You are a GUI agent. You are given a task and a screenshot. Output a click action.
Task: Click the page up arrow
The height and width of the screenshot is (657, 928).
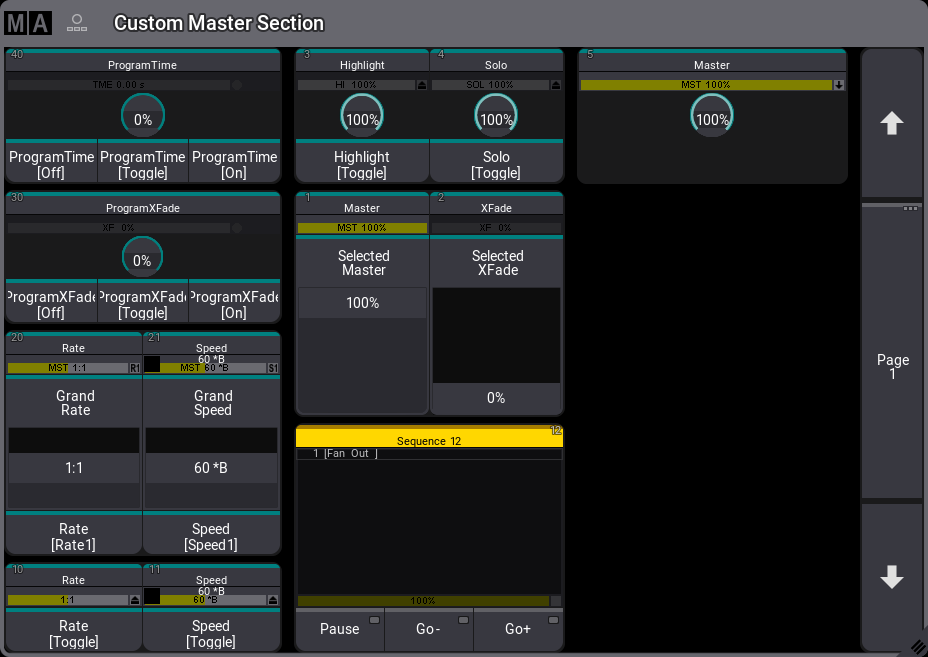(891, 122)
